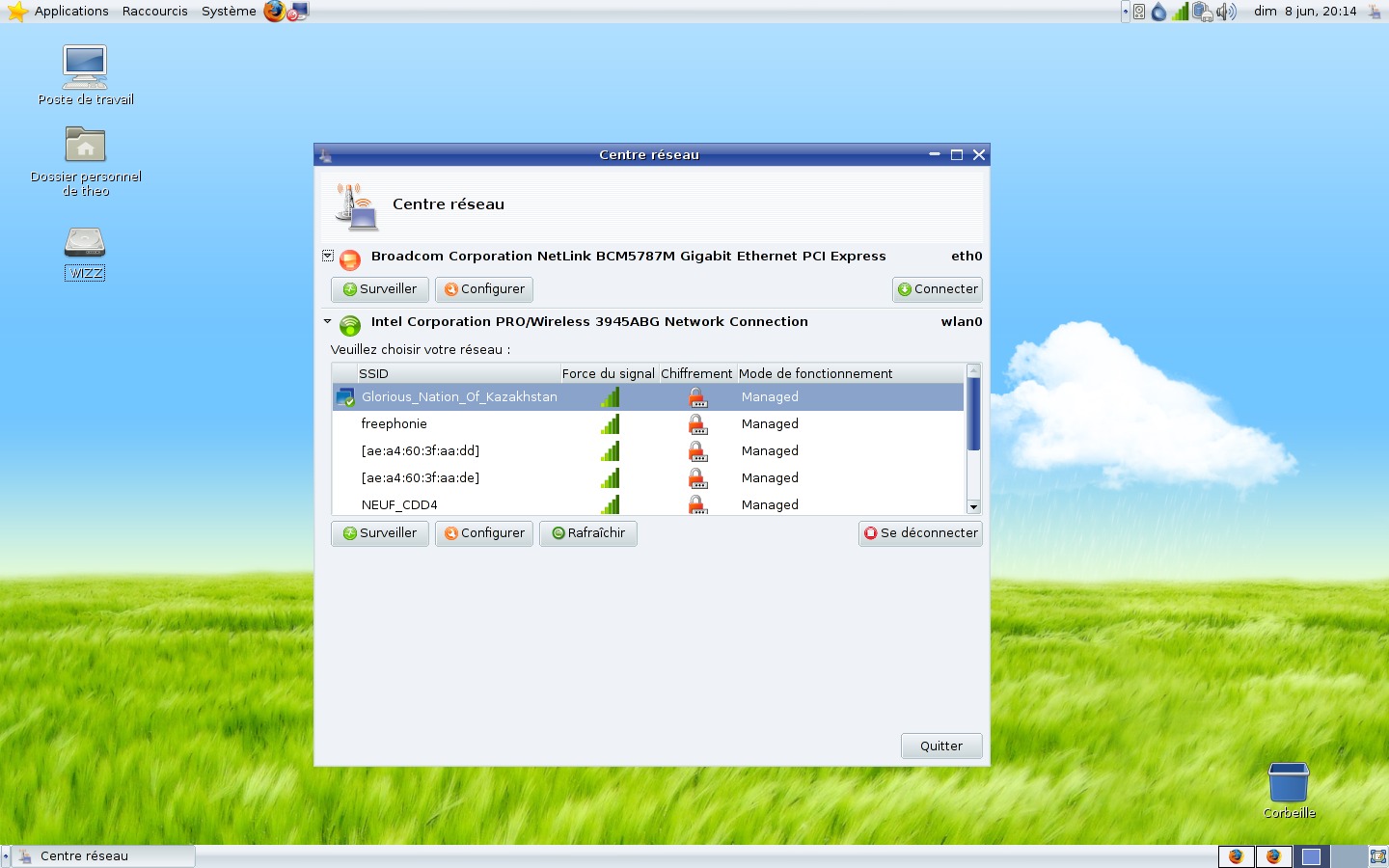The image size is (1389, 868).
Task: Collapse the Intel wlan0 wireless section
Action: click(328, 321)
